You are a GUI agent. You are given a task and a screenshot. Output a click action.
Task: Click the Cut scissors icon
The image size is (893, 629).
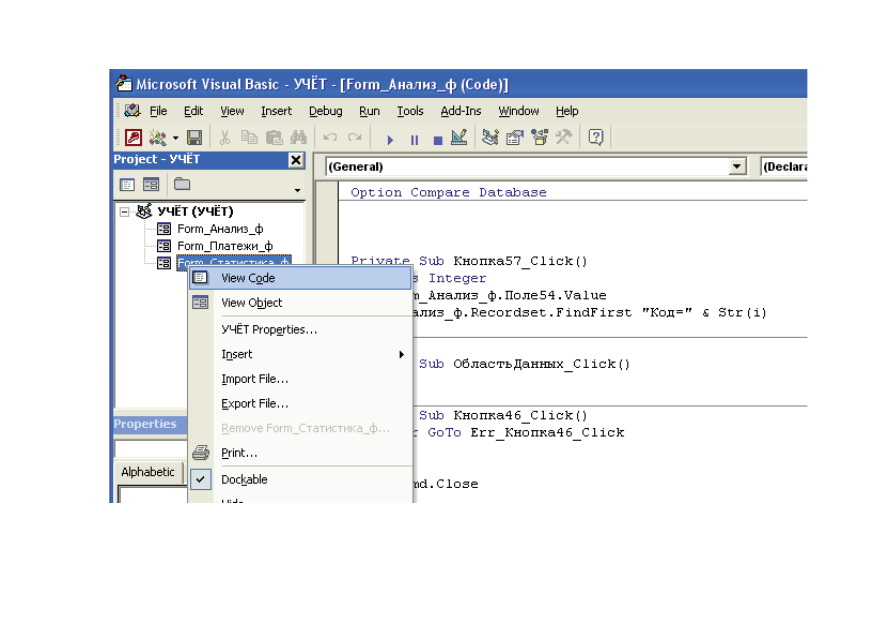tap(225, 137)
